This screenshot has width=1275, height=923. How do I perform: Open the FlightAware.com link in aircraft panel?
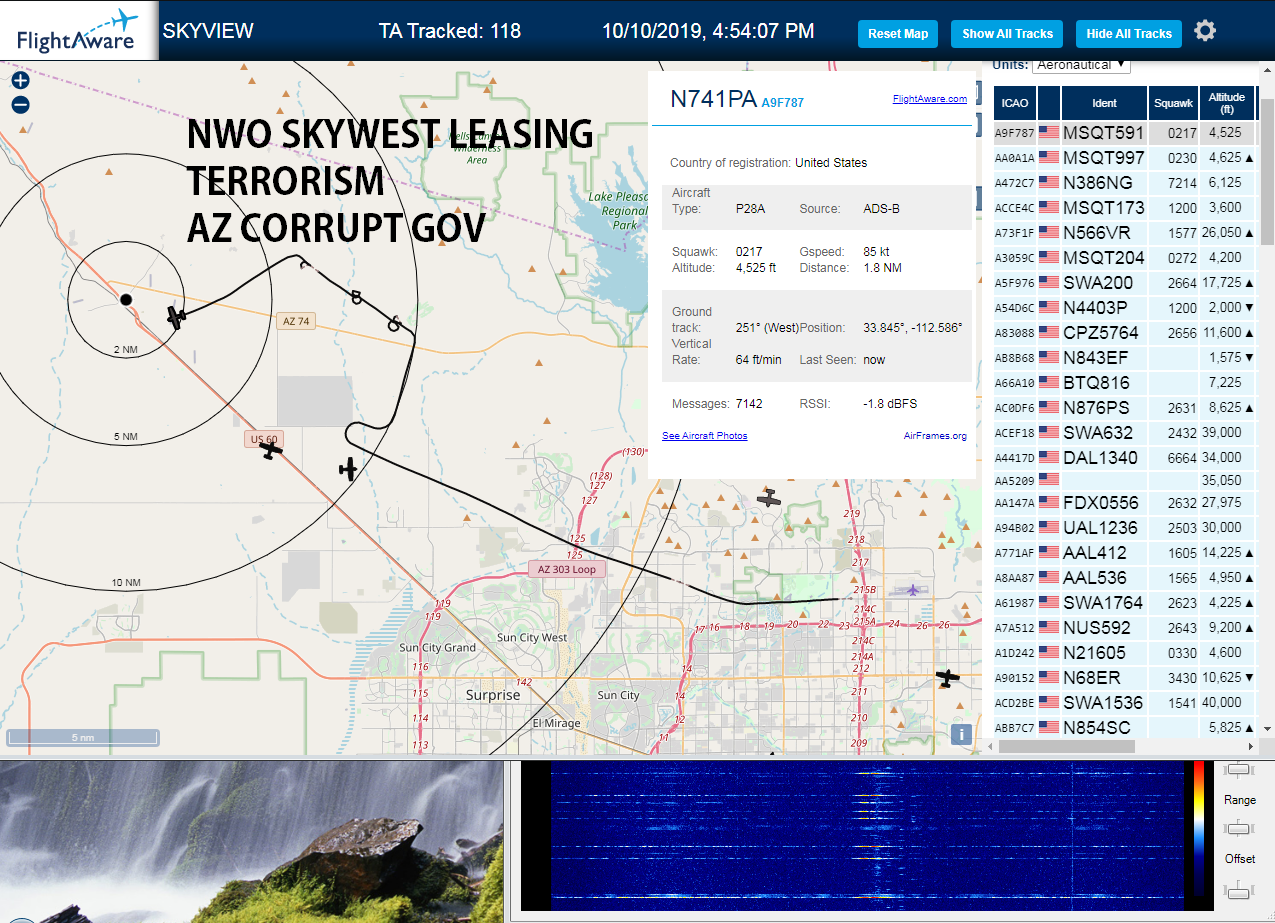point(930,98)
